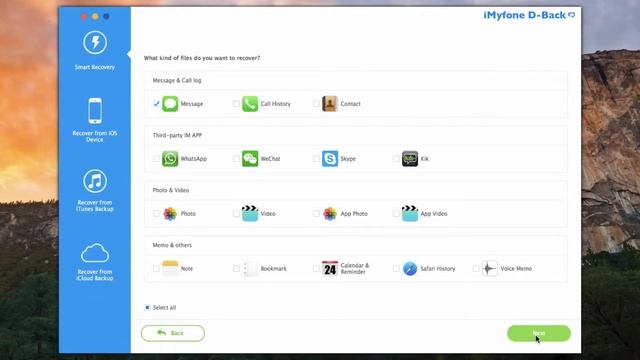Viewport: 640px width, 360px height.
Task: Click the Photo flower icon
Action: tap(170, 213)
